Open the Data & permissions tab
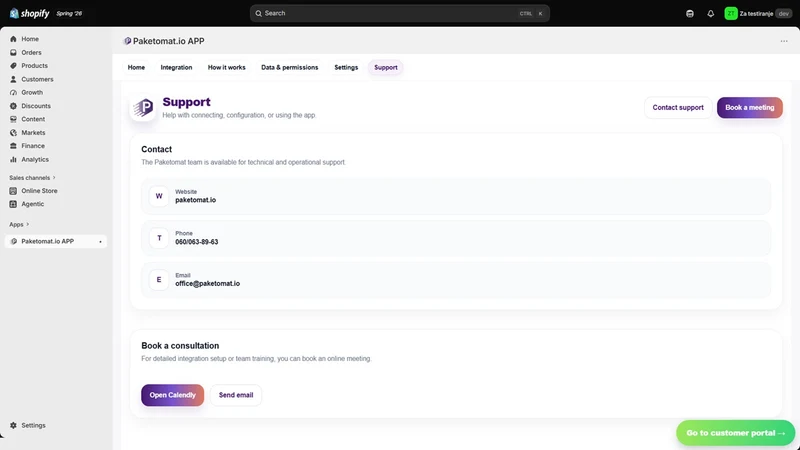The image size is (800, 450). click(289, 67)
